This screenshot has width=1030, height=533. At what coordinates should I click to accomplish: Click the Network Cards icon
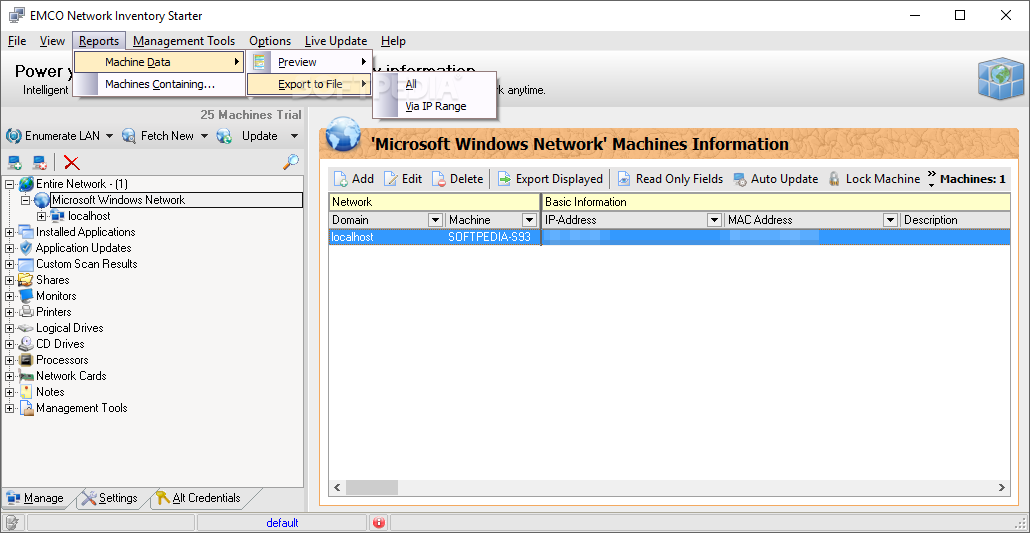pos(26,376)
